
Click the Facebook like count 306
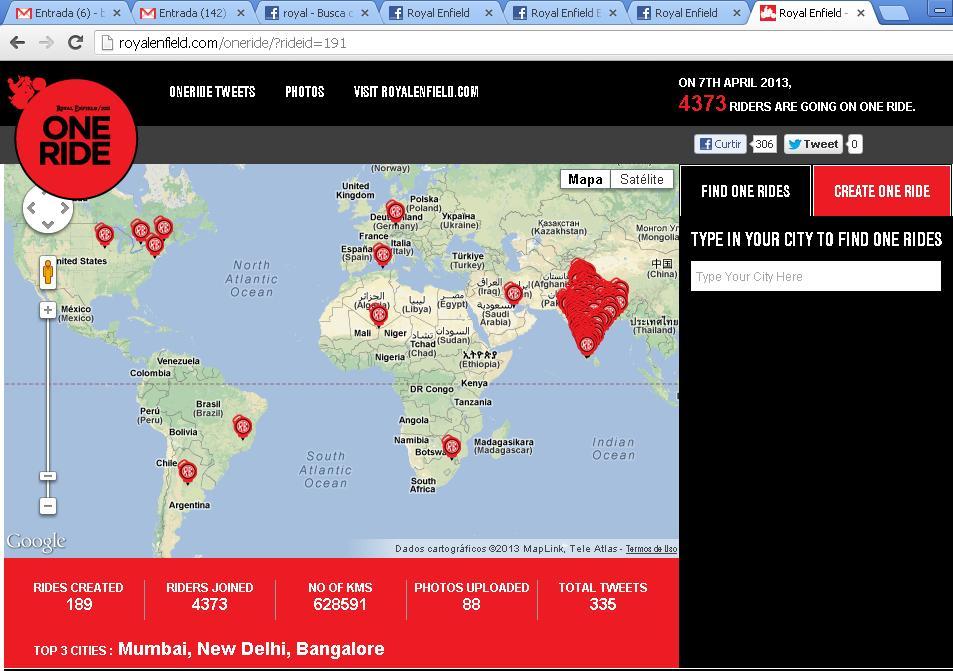point(764,144)
